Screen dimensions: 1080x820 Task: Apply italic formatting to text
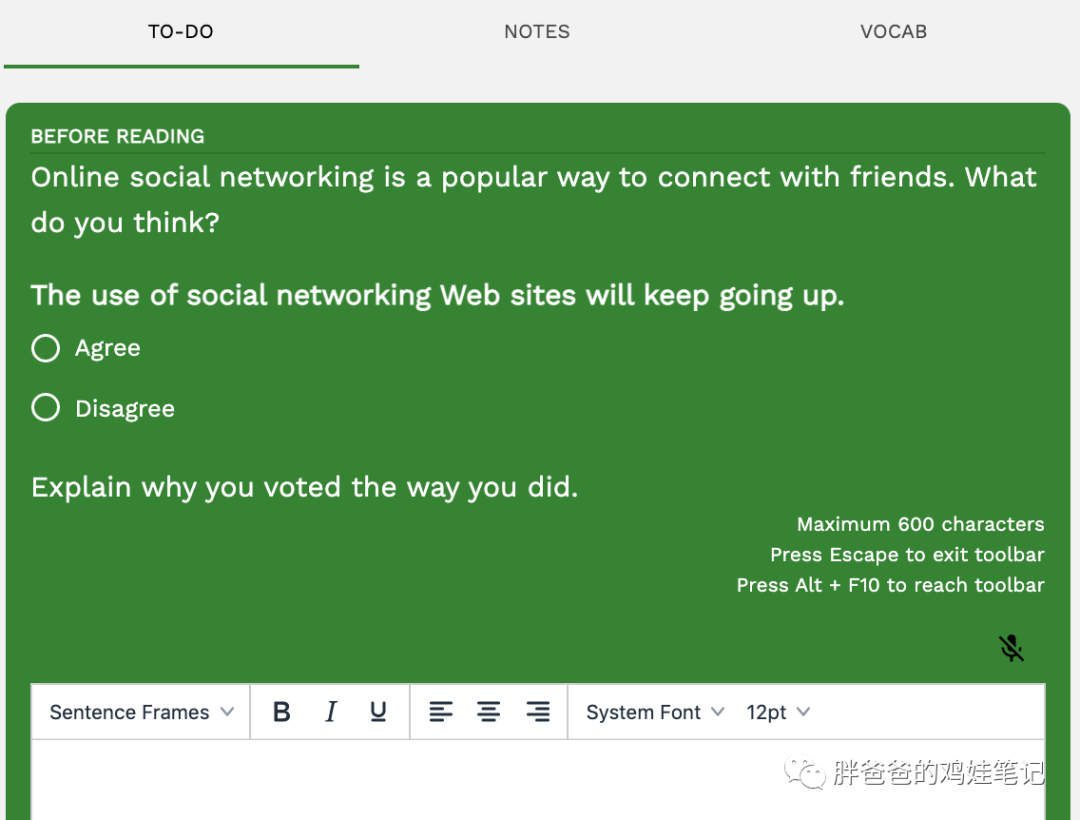point(331,712)
